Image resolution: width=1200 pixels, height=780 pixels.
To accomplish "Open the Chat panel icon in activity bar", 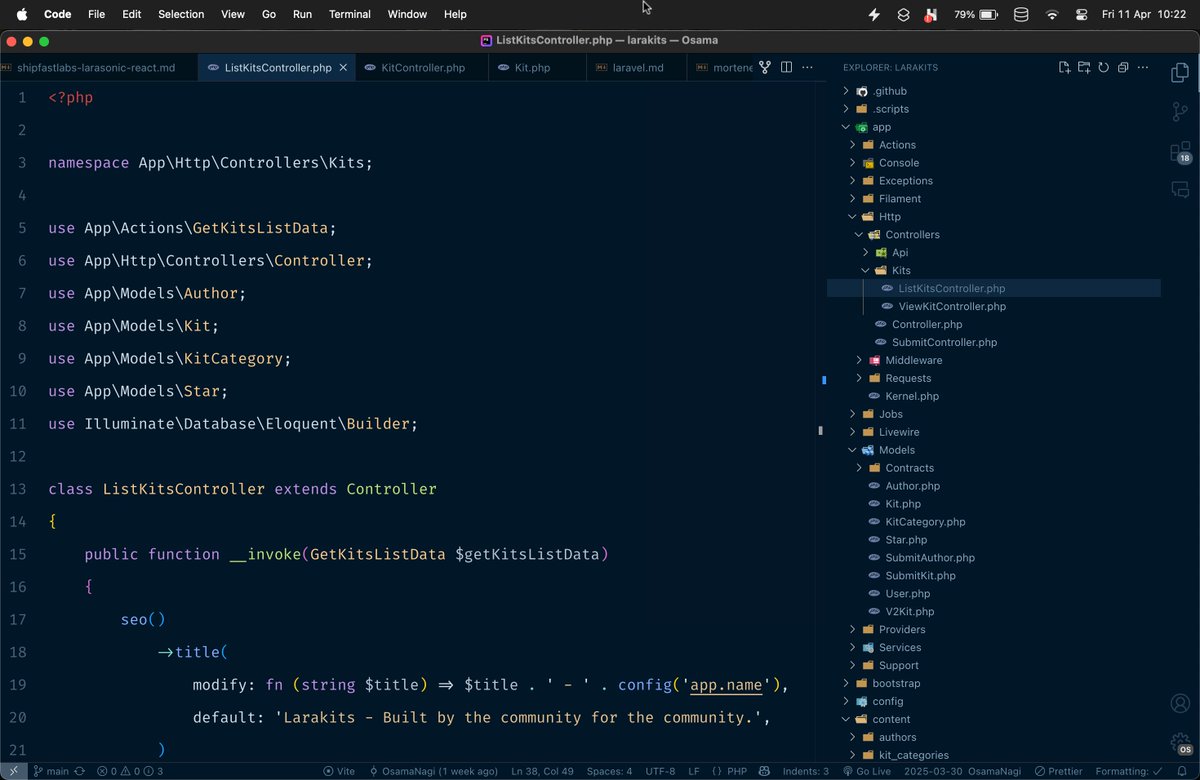I will (1180, 190).
